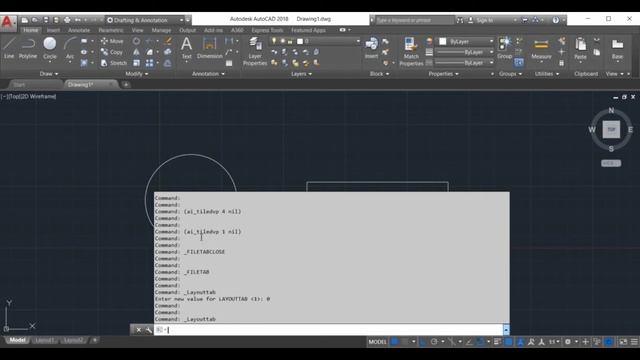The image size is (640, 360).
Task: Click the Paste clipboard icon
Action: [x=580, y=48]
